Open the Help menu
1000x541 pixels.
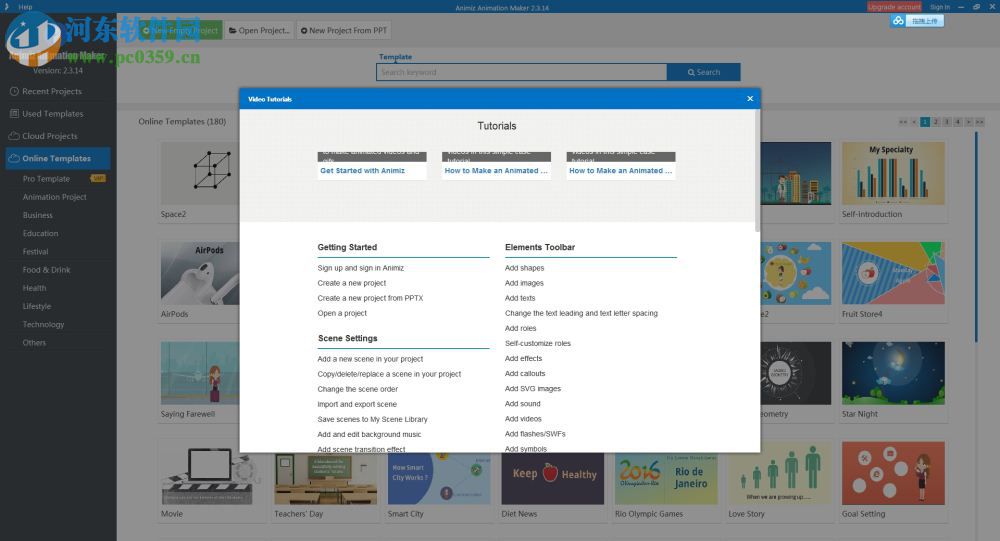tap(26, 7)
